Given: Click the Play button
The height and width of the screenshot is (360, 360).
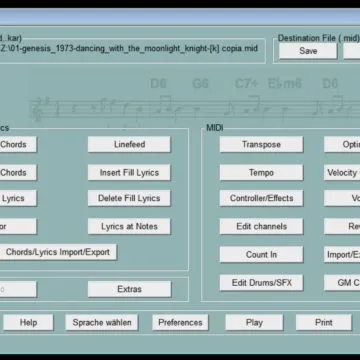Looking at the screenshot, I should 254,322.
